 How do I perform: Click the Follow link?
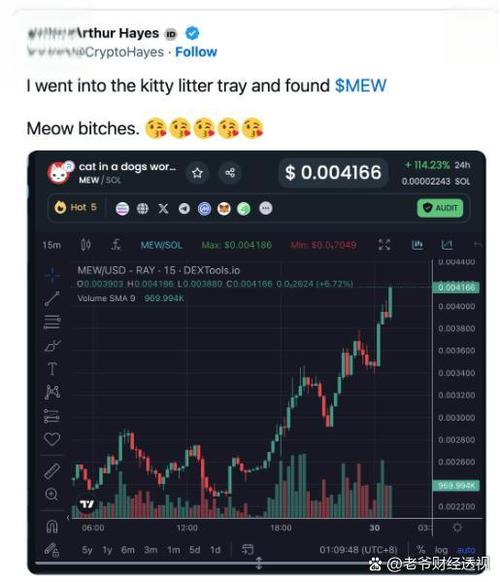[196, 52]
